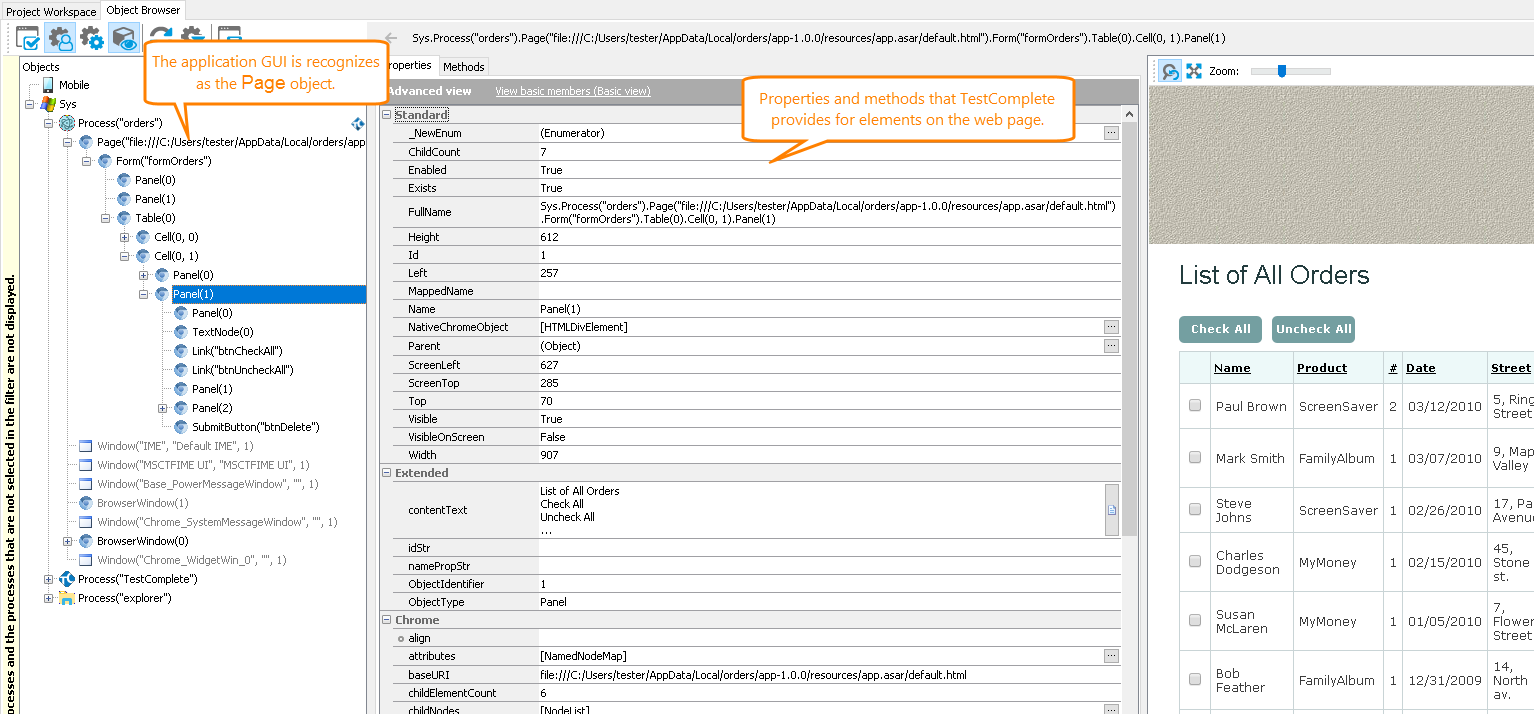This screenshot has height=714, width=1534.
Task: Adjust the Zoom slider handle
Action: 1281,71
